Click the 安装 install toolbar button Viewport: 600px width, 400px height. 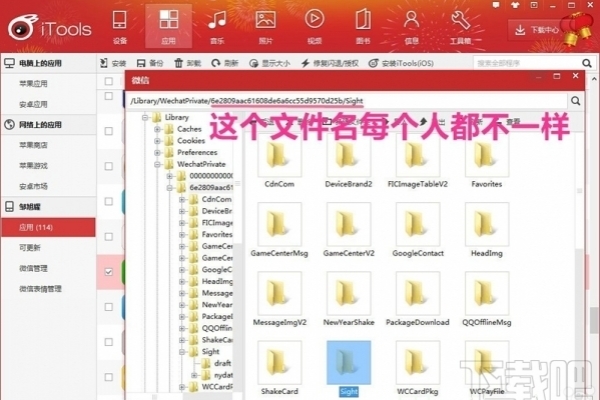113,63
